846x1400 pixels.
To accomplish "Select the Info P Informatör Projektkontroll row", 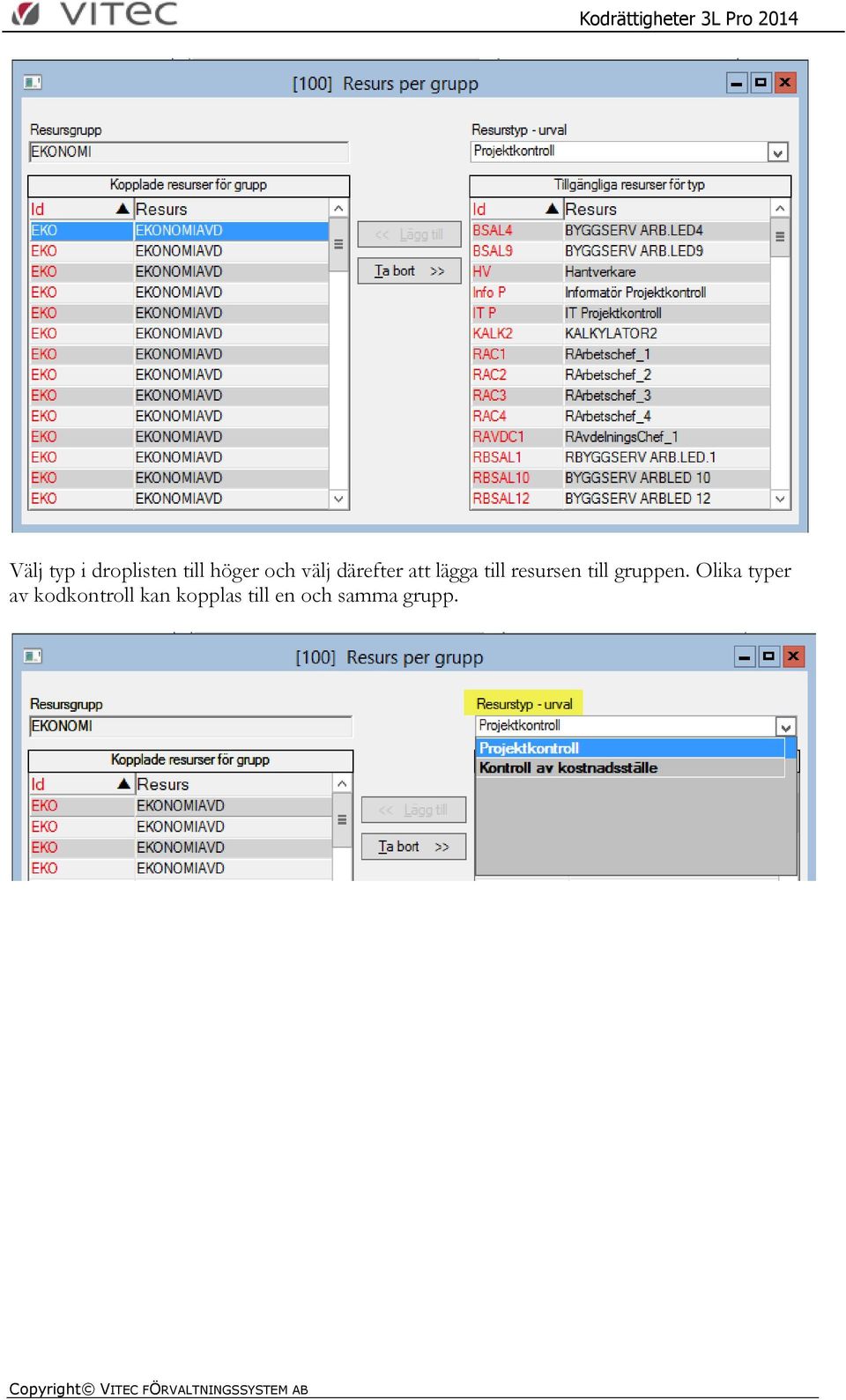I will tap(620, 293).
